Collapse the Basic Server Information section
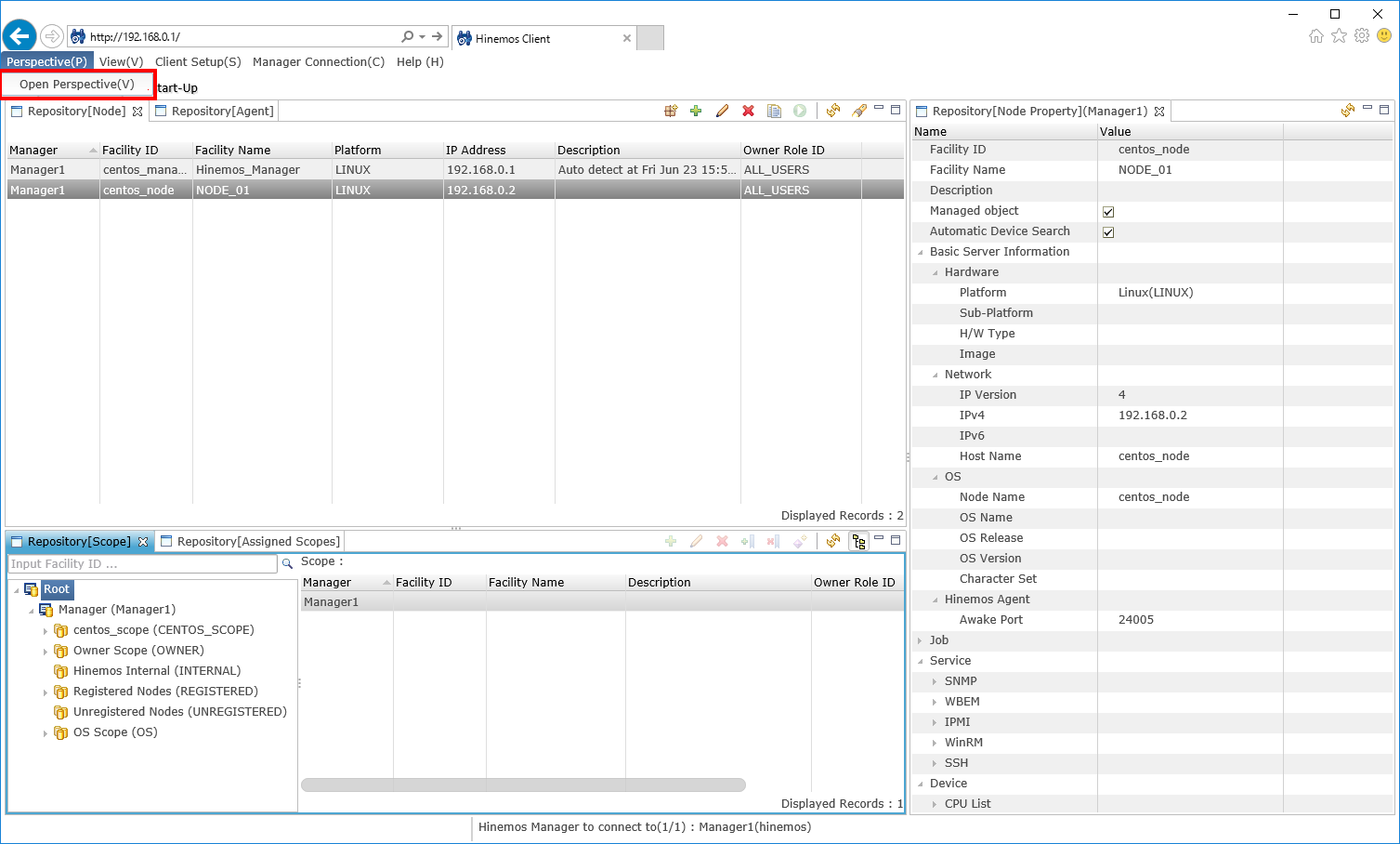Viewport: 1400px width, 844px height. 921,252
